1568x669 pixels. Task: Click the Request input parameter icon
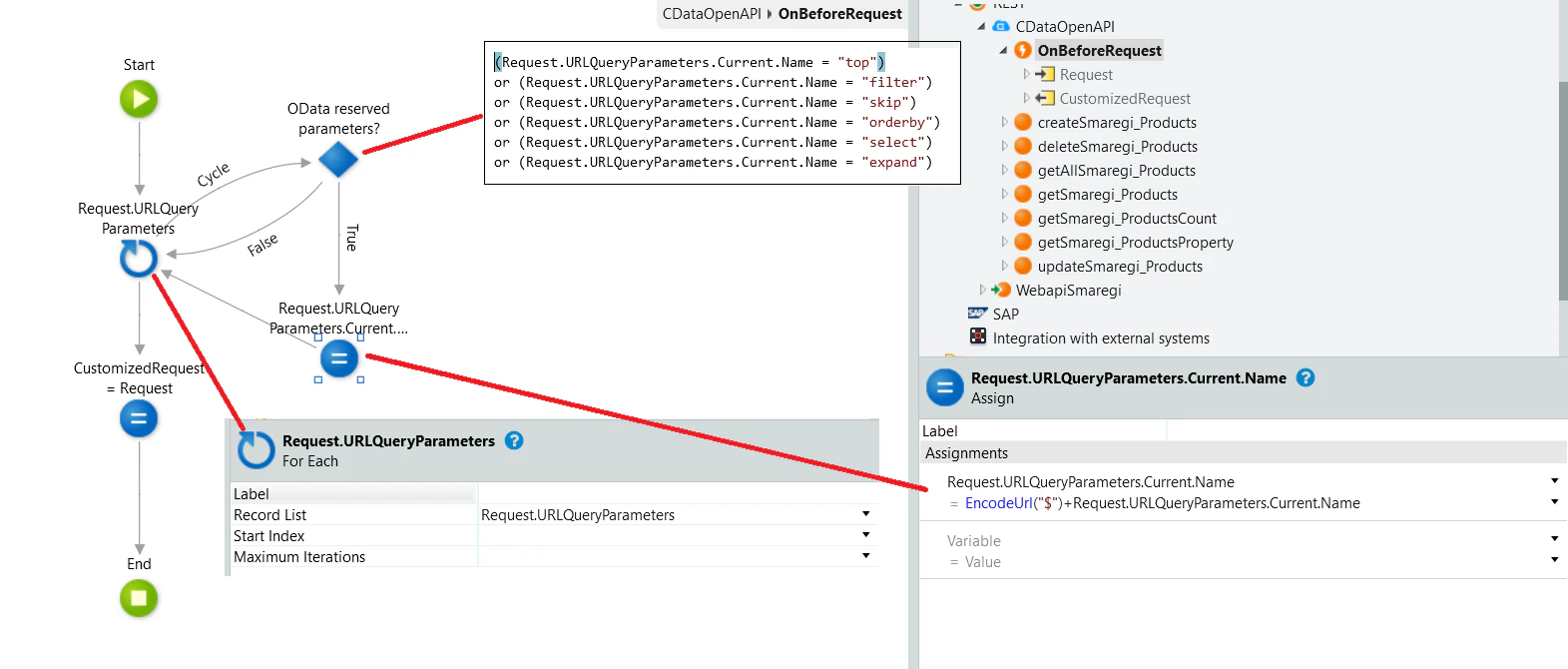tap(1045, 74)
